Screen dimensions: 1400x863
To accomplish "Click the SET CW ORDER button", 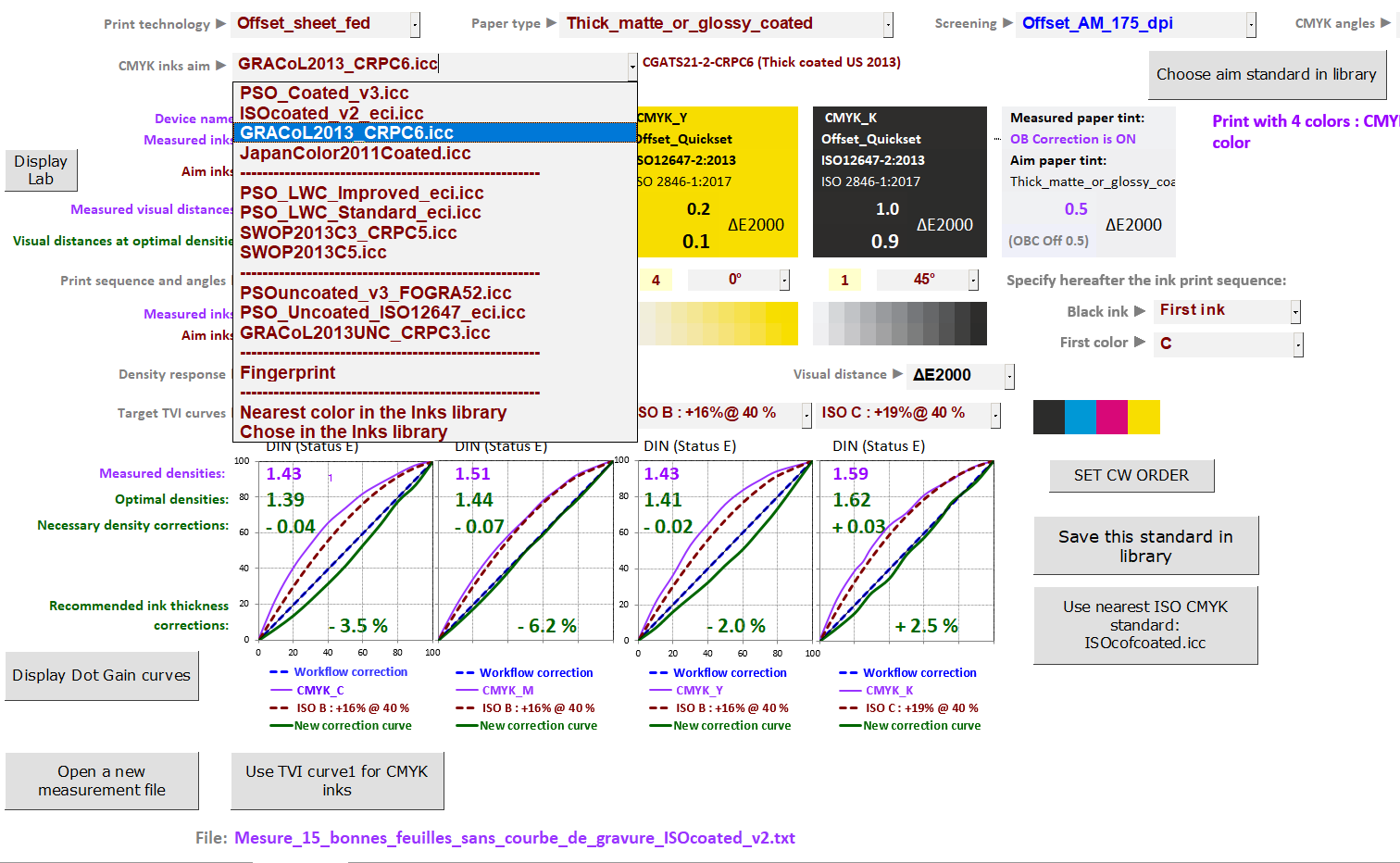I will (1131, 476).
